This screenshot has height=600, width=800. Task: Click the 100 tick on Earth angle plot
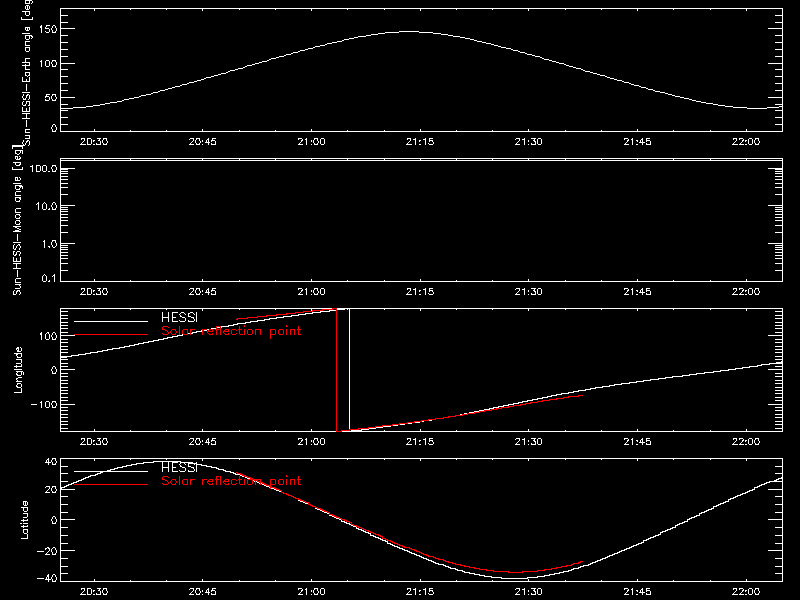(48, 64)
